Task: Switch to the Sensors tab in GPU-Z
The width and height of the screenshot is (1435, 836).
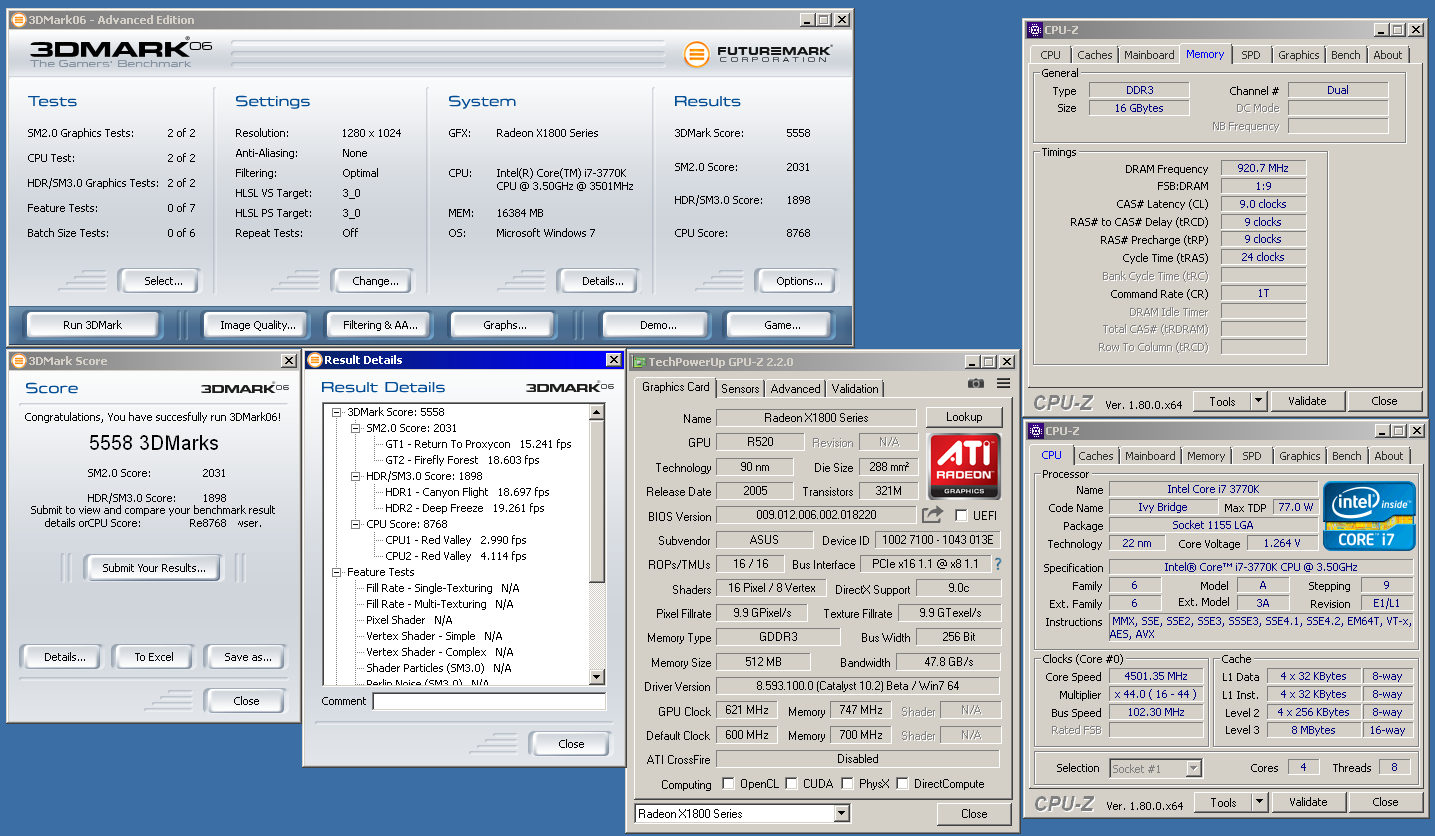Action: point(740,389)
